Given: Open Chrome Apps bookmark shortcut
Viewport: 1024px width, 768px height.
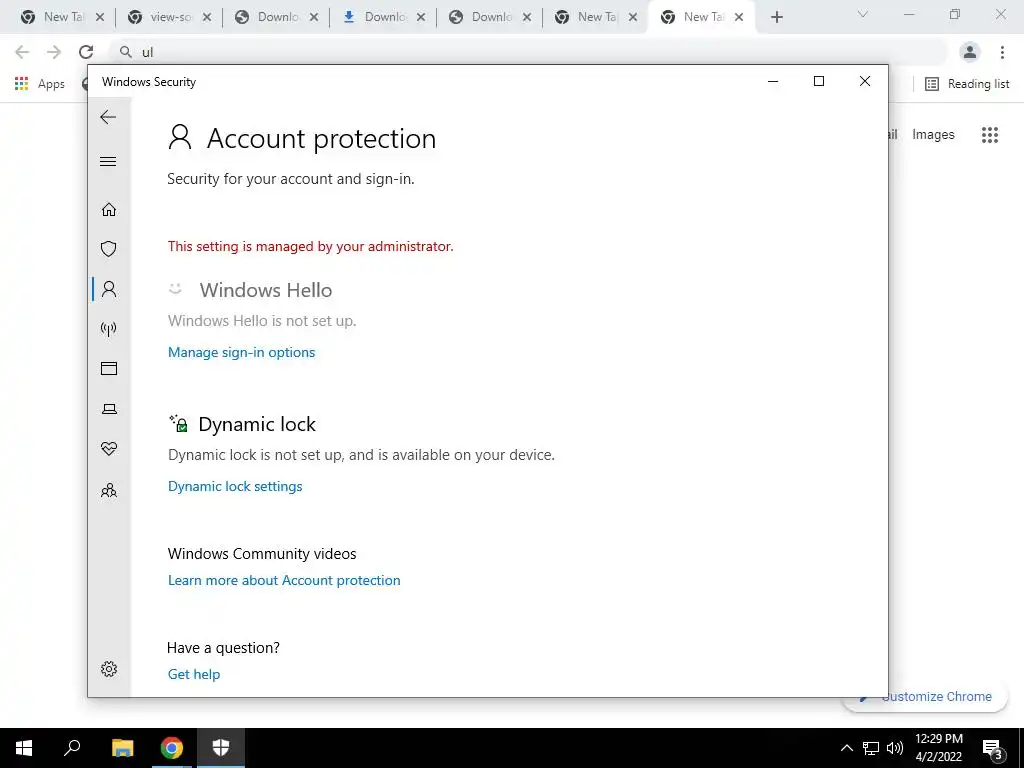Looking at the screenshot, I should (40, 84).
